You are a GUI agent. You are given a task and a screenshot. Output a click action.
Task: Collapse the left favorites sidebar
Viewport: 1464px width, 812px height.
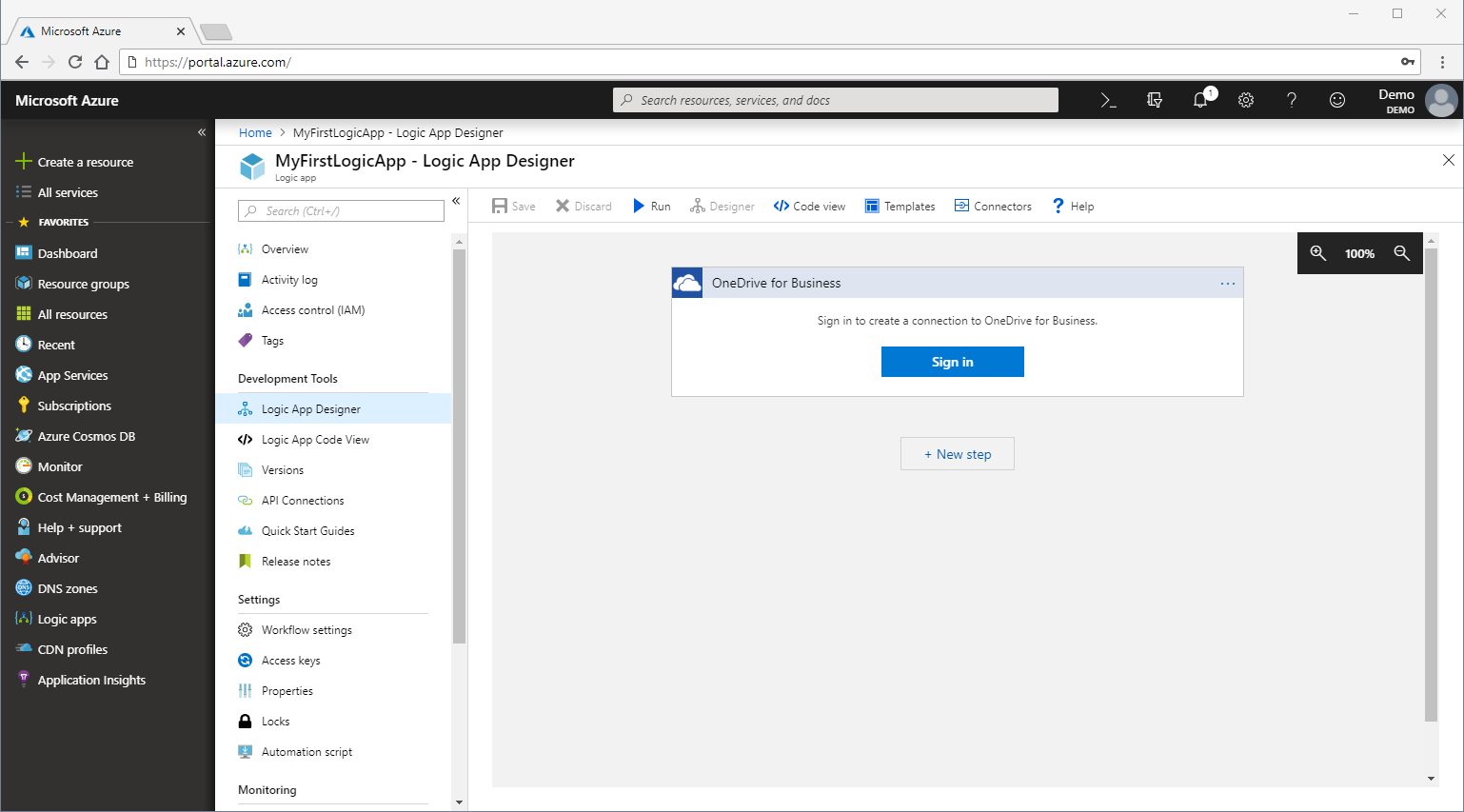[x=202, y=132]
